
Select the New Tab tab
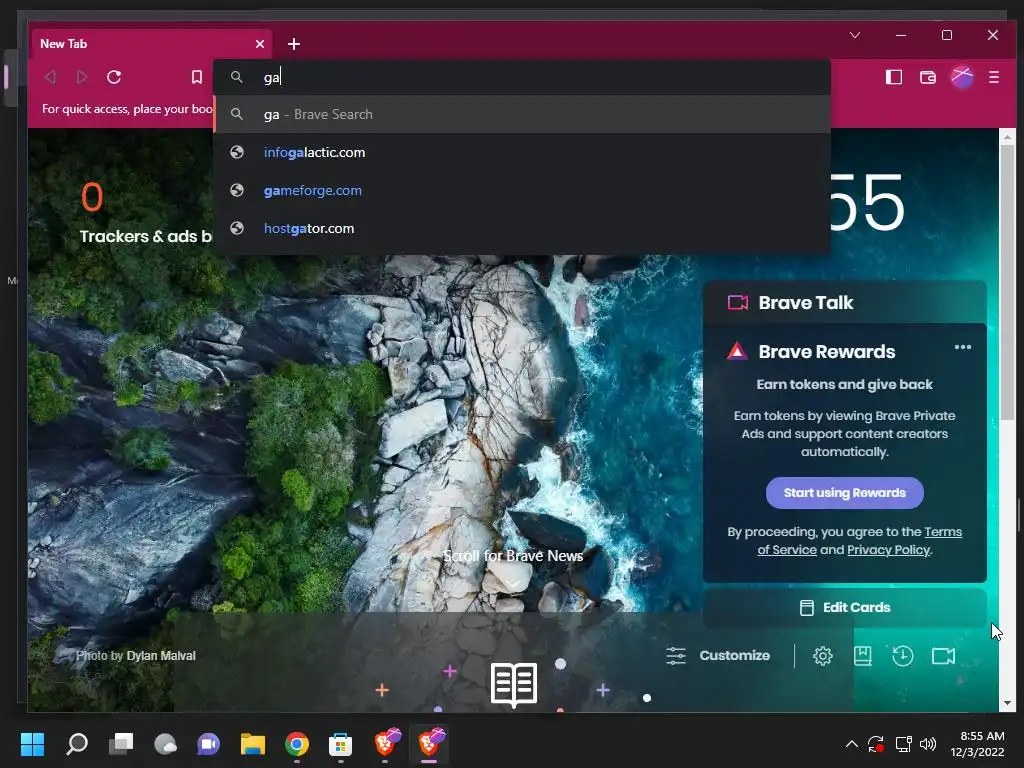click(x=151, y=44)
